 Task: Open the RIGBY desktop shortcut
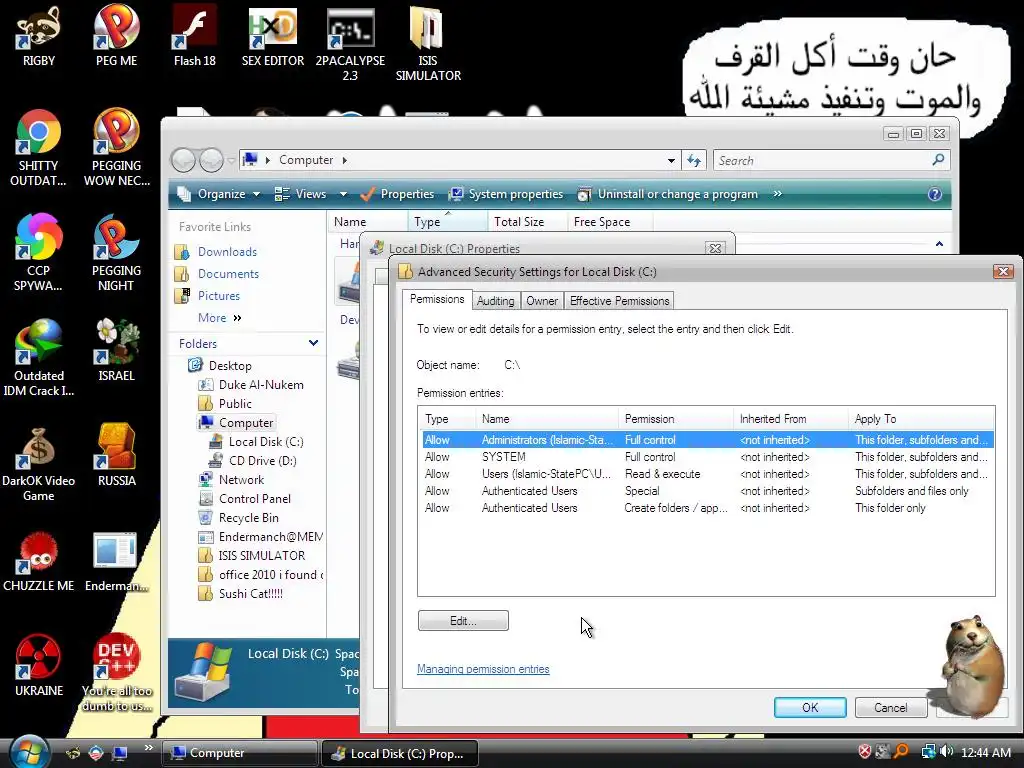(39, 36)
